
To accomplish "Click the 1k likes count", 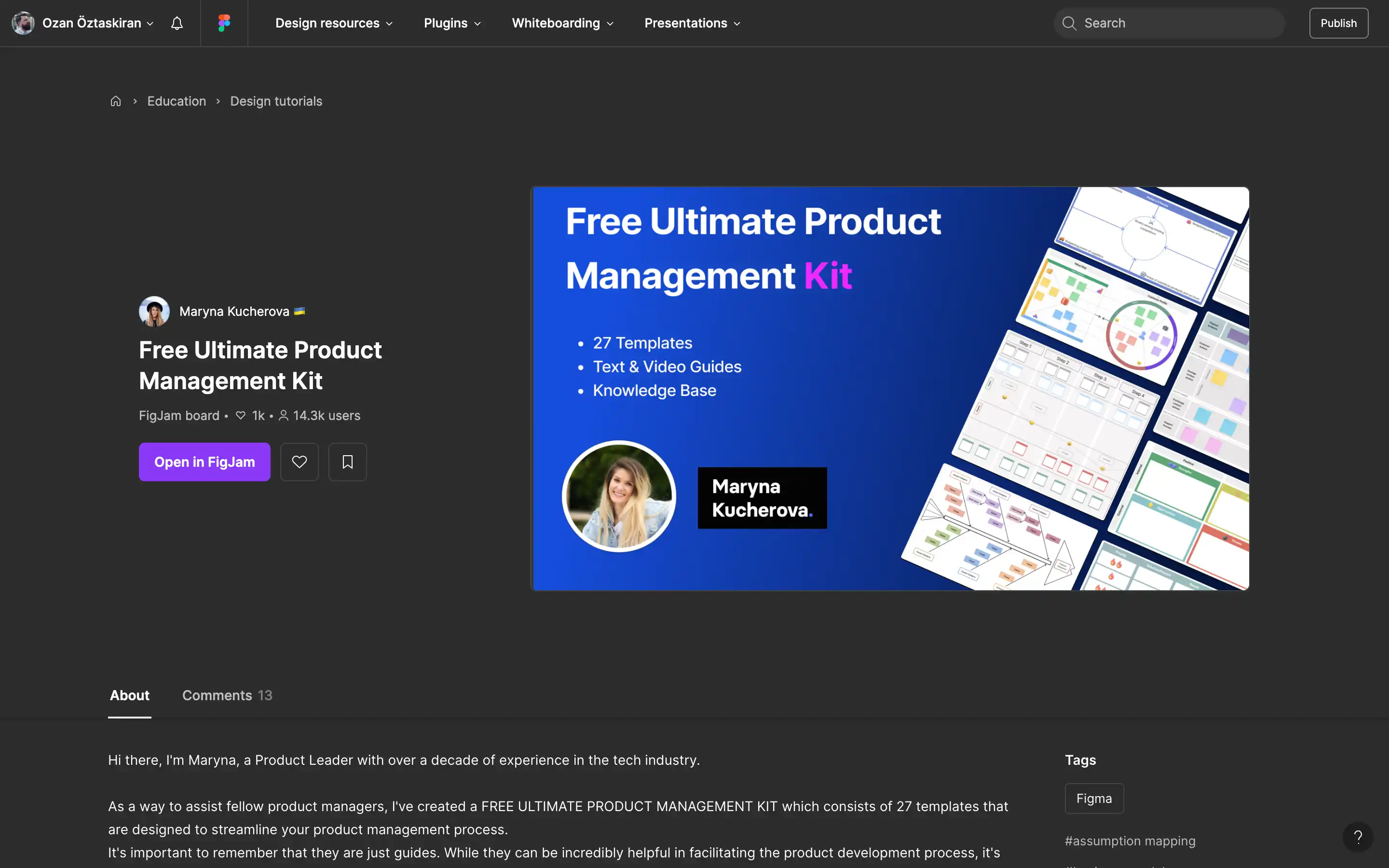I will (250, 416).
